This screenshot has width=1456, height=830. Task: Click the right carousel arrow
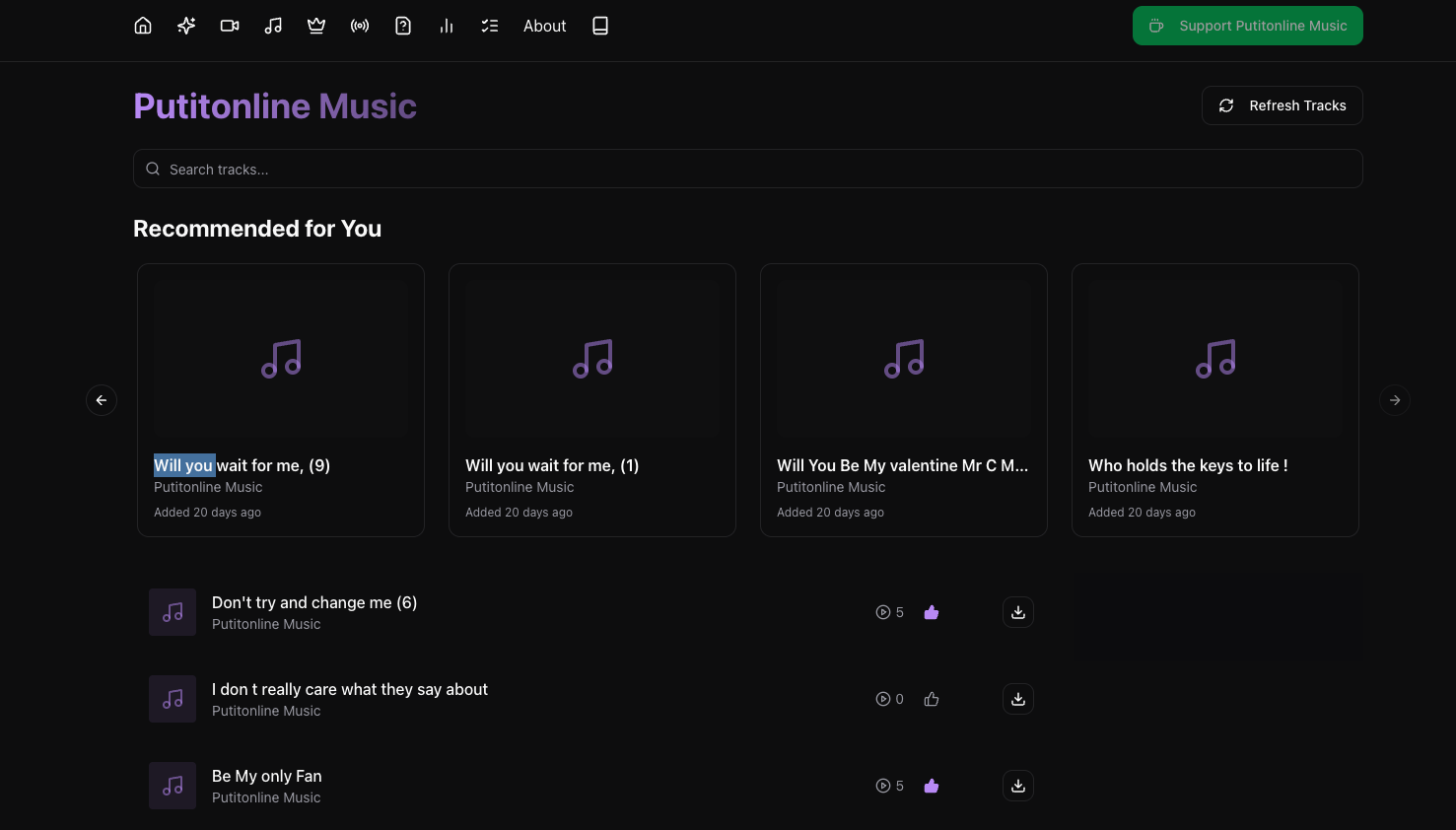pos(1395,400)
